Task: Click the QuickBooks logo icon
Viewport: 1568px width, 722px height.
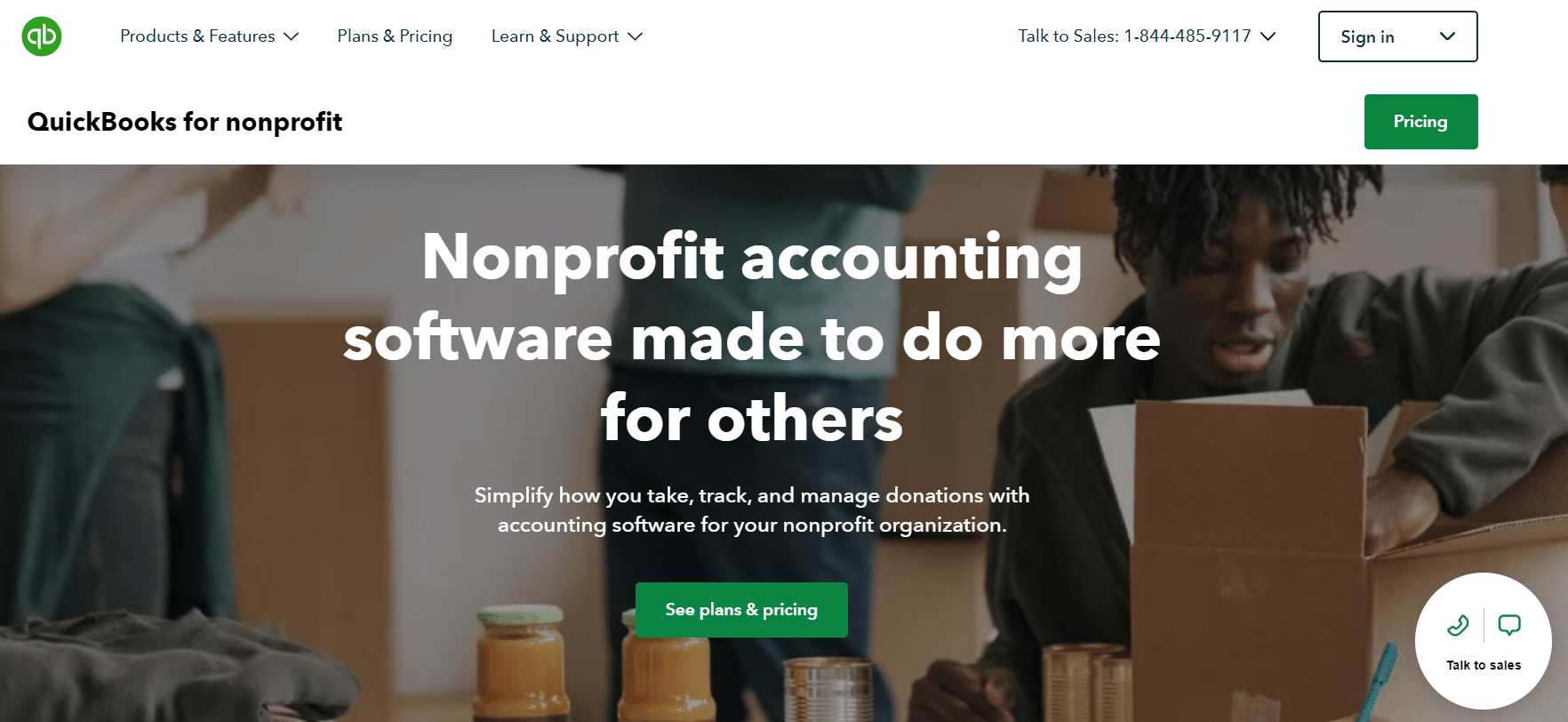Action: coord(42,36)
